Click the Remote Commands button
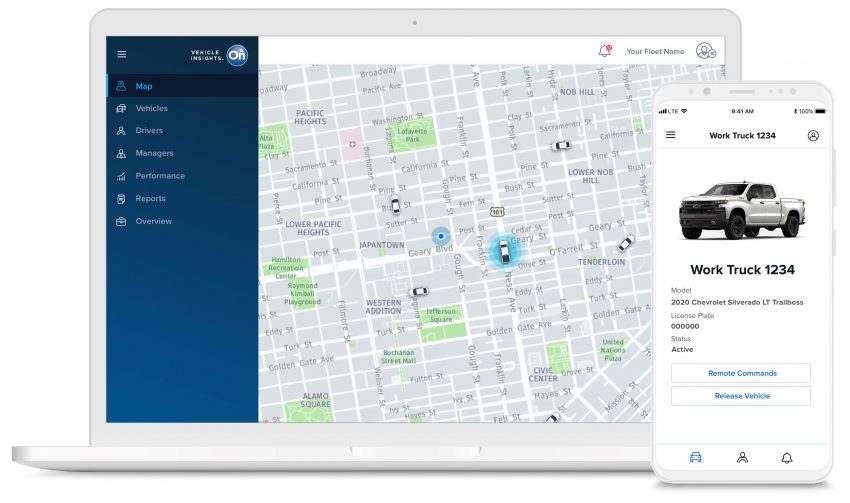The image size is (850, 503). pyautogui.click(x=741, y=373)
